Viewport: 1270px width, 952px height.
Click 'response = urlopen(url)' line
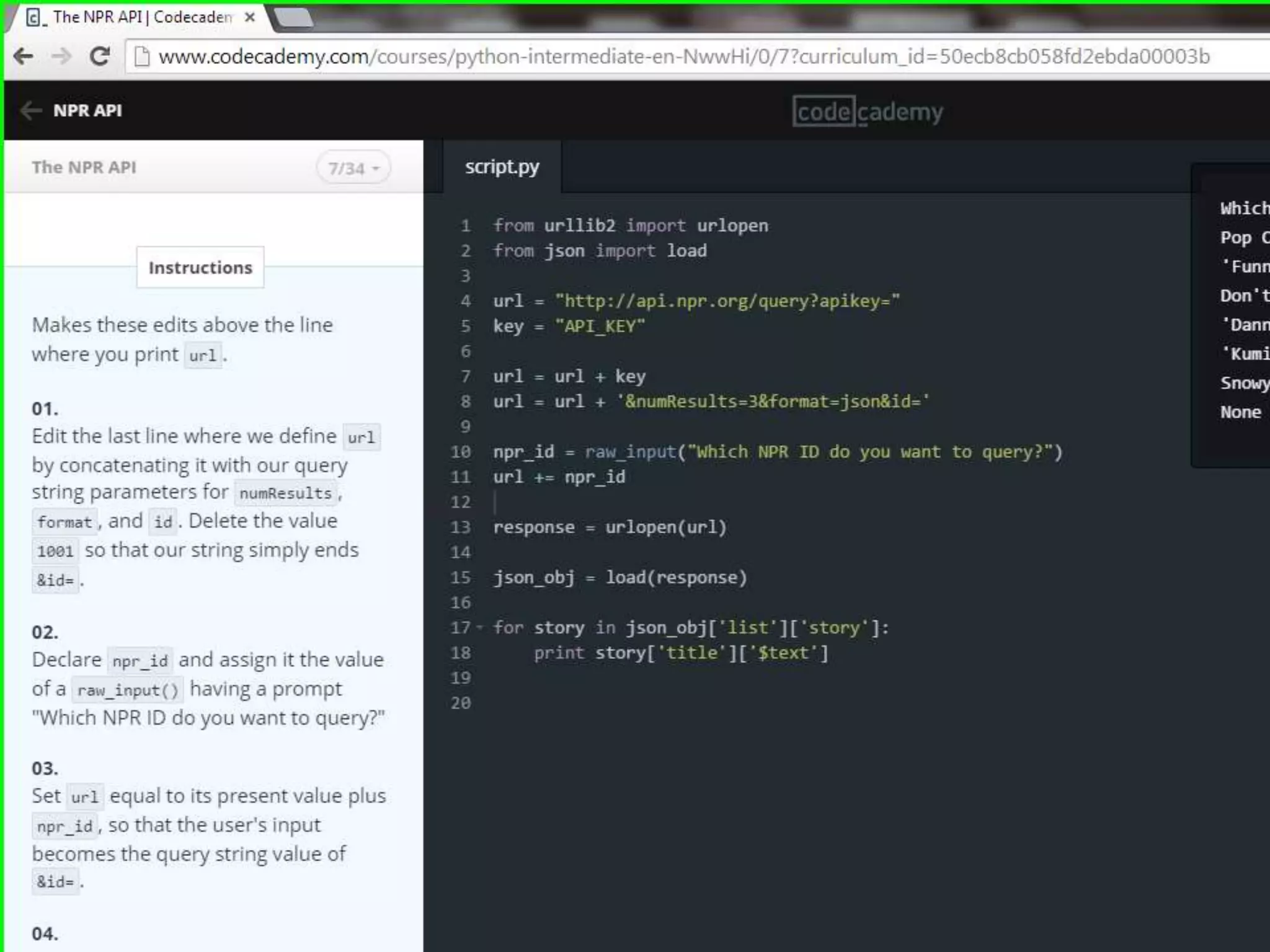click(610, 527)
